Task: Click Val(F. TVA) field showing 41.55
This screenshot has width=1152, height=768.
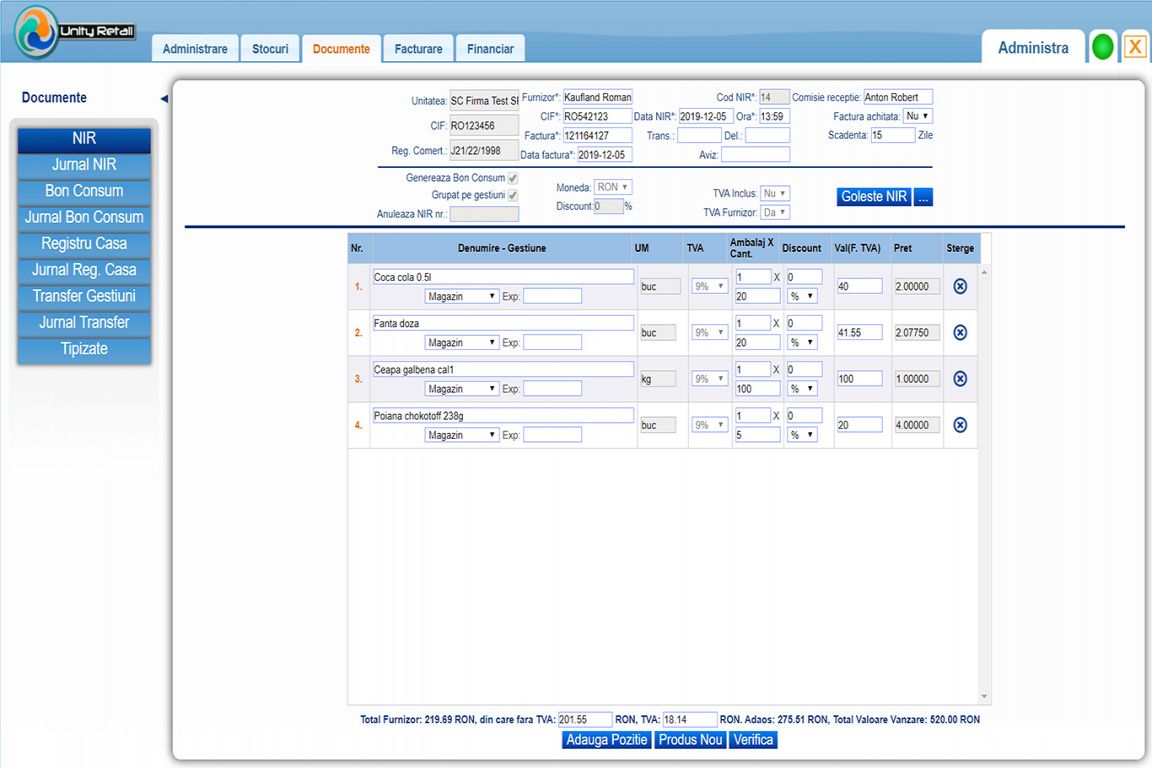Action: [x=859, y=332]
